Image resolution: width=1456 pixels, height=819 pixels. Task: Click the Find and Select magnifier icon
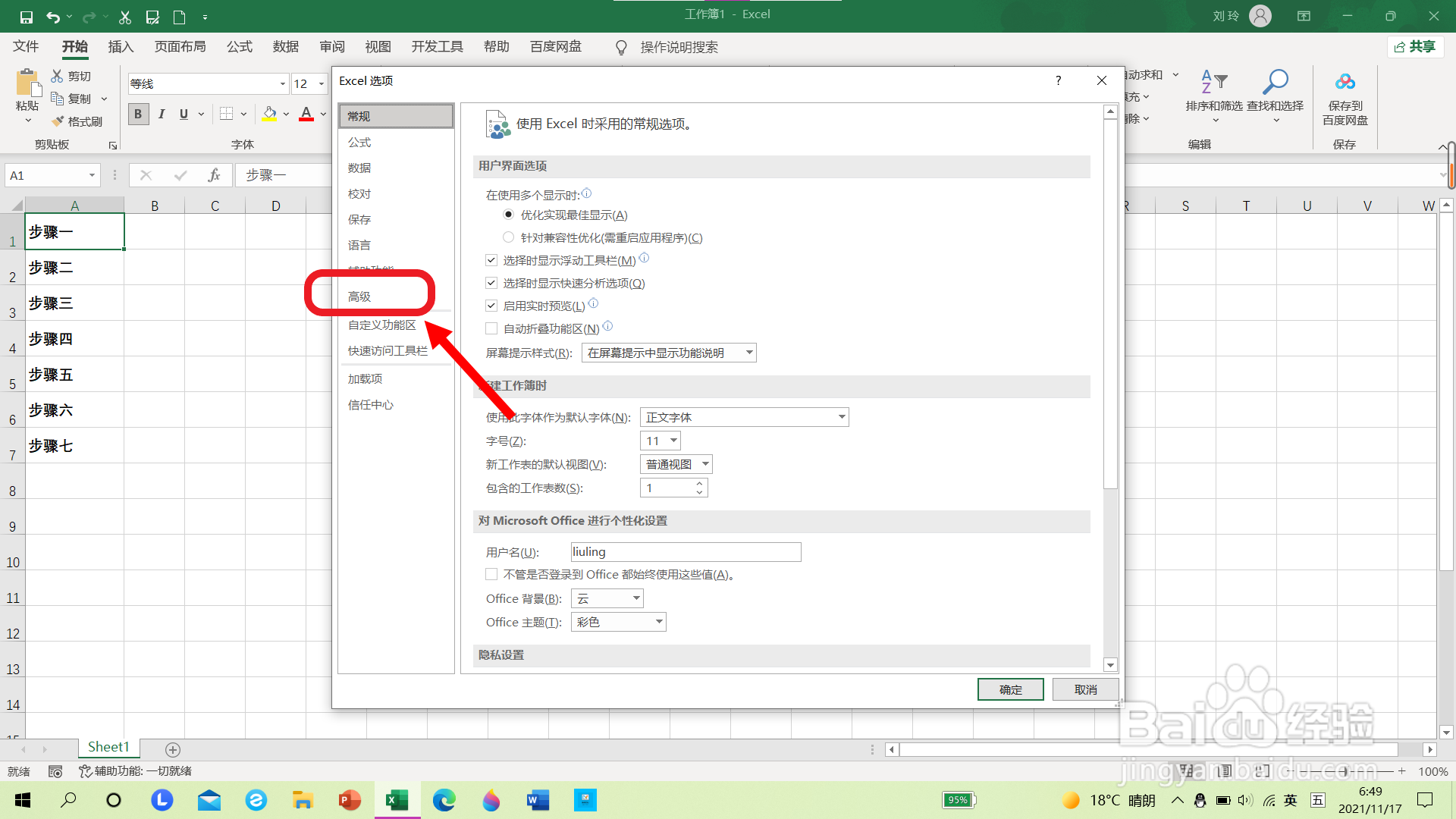coord(1275,82)
